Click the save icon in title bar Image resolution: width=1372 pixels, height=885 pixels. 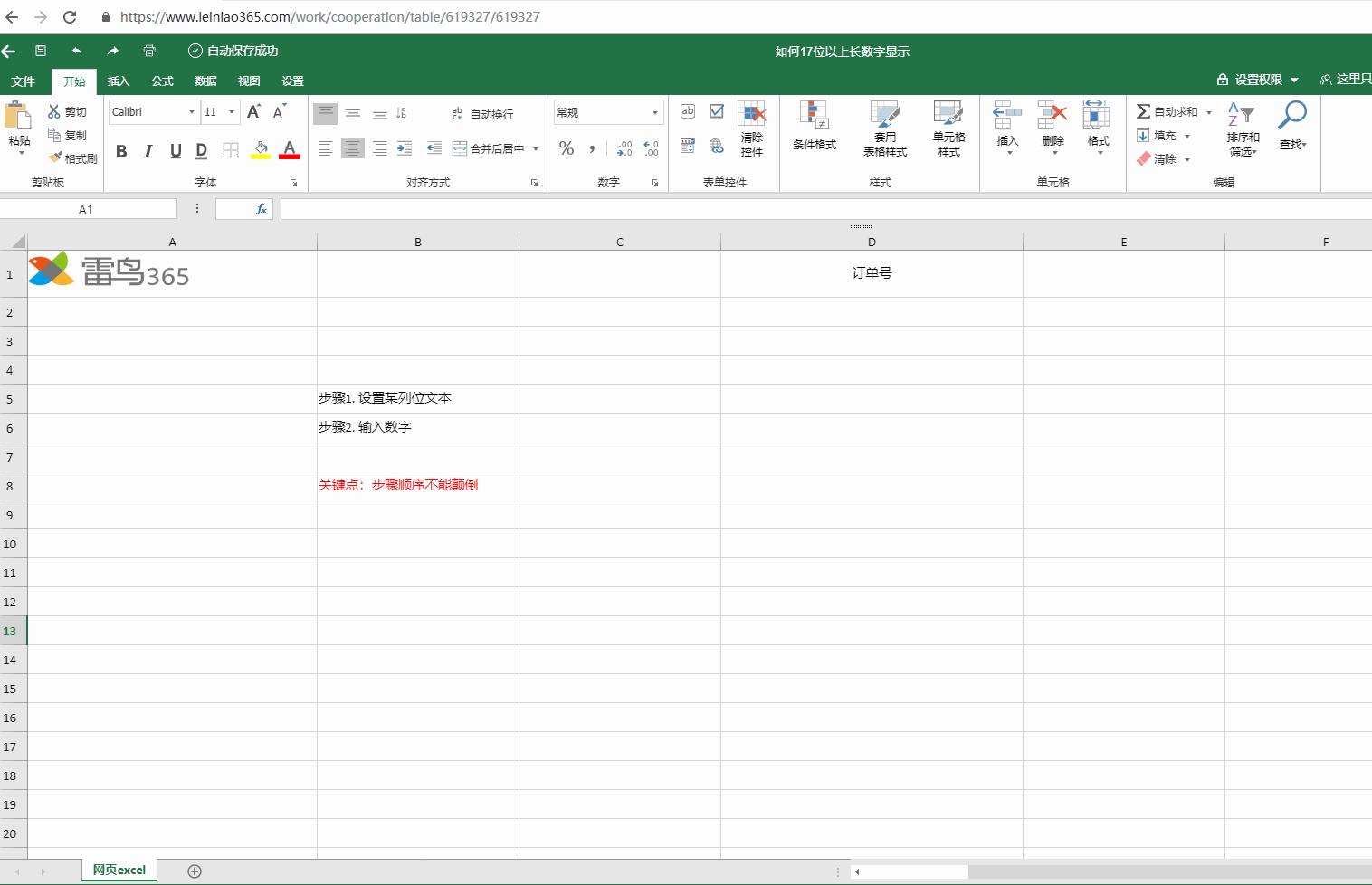point(41,51)
